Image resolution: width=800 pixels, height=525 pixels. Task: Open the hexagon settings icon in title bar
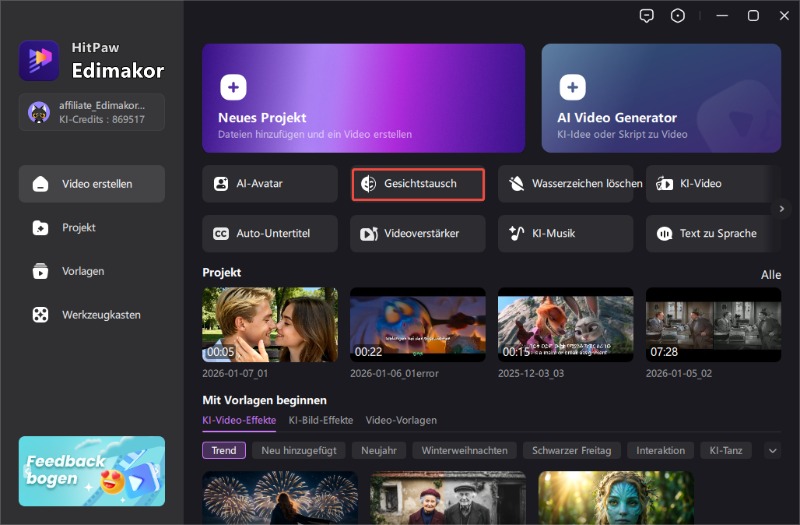click(678, 16)
